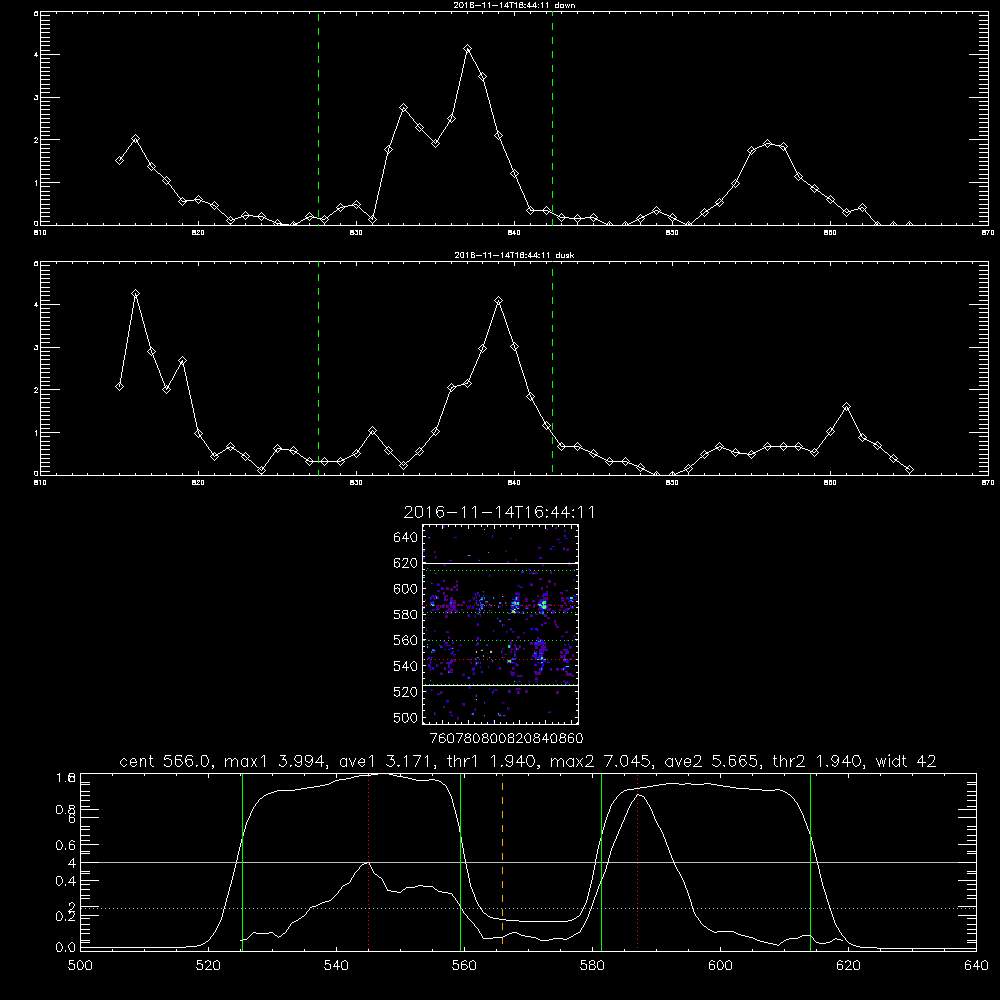Viewport: 1000px width, 1000px height.
Task: Click the '620' x-axis label of bottom plot
Action: [x=848, y=966]
